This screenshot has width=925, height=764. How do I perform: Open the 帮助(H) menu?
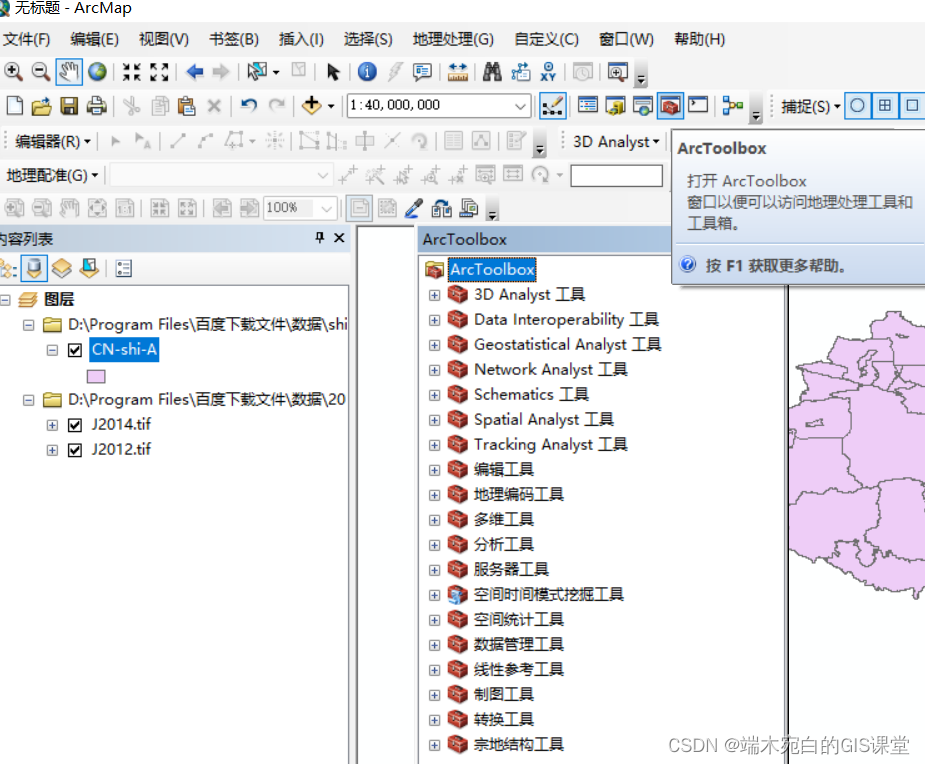point(700,40)
